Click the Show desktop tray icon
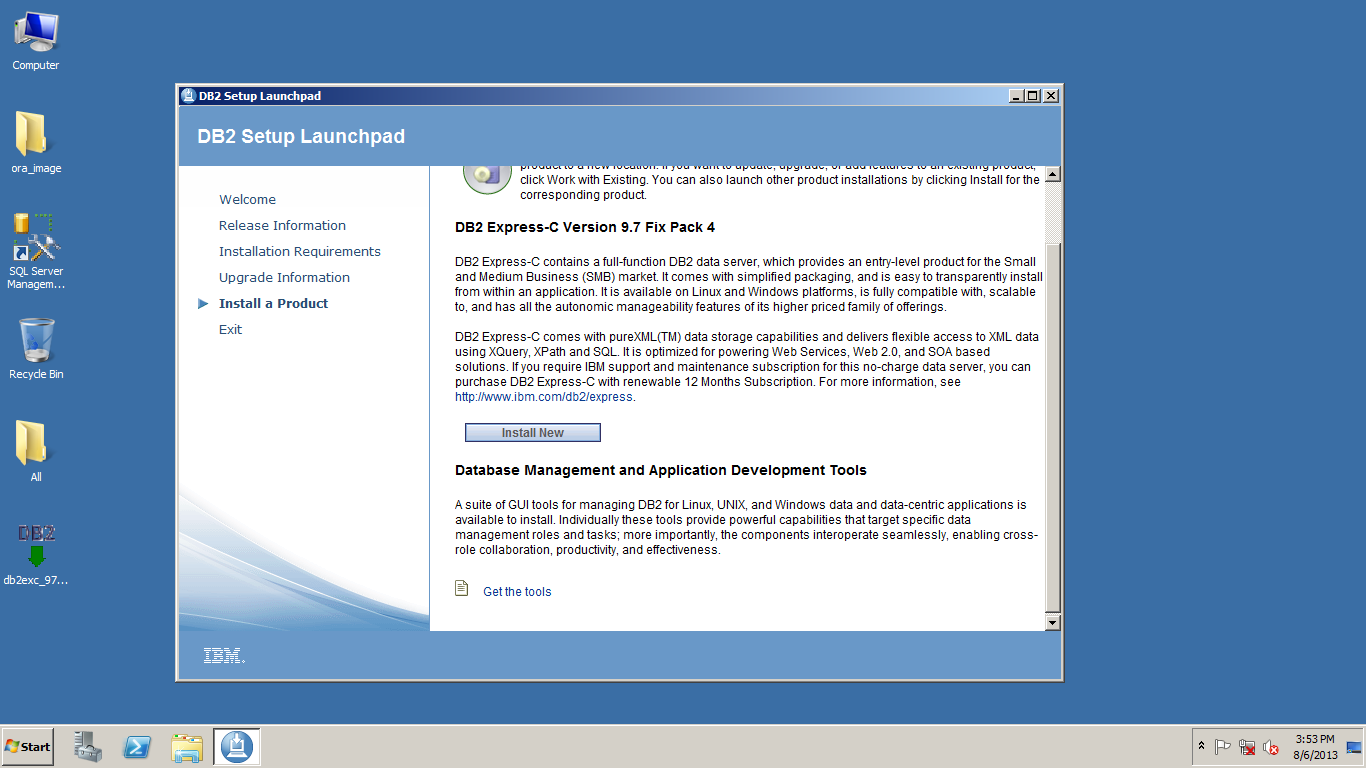The width and height of the screenshot is (1366, 768). [1354, 747]
